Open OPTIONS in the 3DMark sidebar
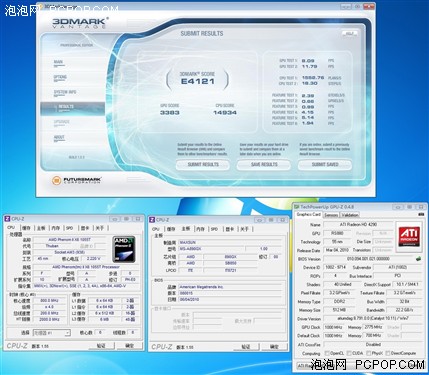 click(x=60, y=77)
